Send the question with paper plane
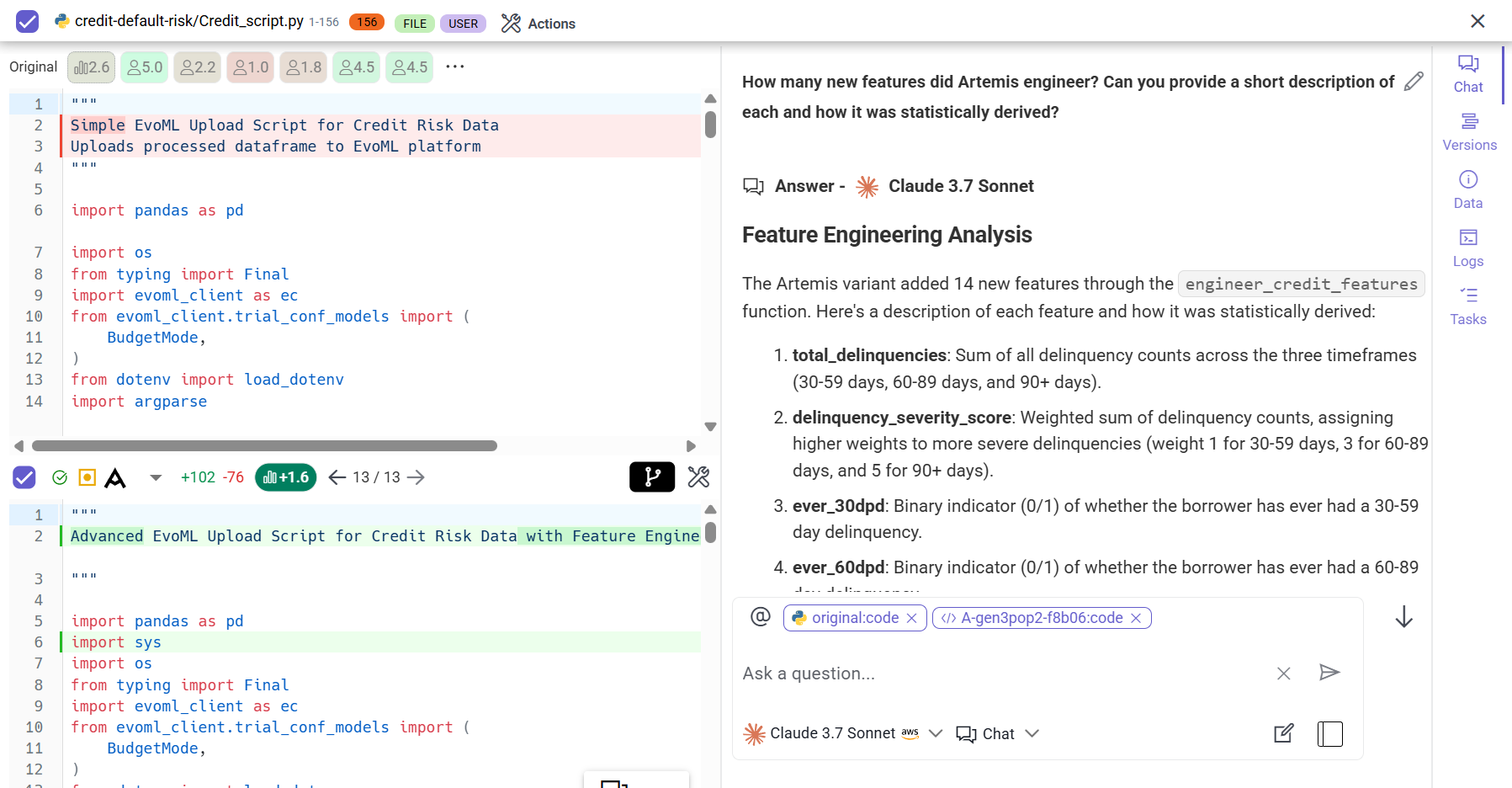This screenshot has height=788, width=1512. tap(1329, 672)
